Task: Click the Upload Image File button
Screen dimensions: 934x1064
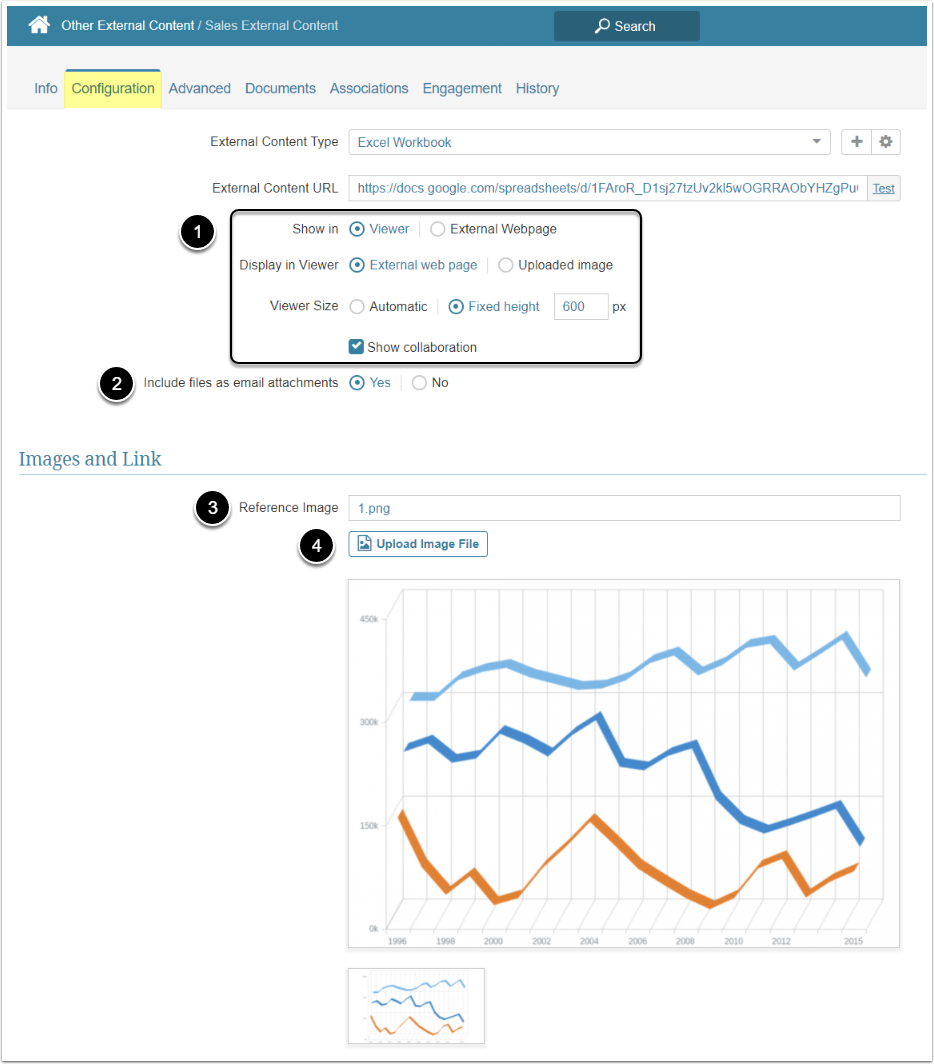Action: click(x=418, y=544)
